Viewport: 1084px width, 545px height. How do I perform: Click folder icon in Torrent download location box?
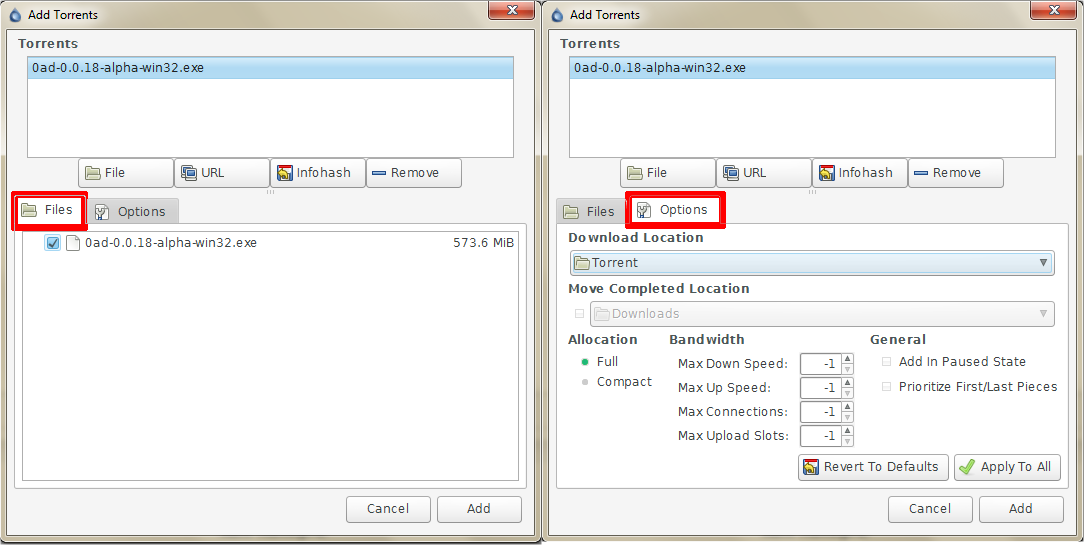582,263
